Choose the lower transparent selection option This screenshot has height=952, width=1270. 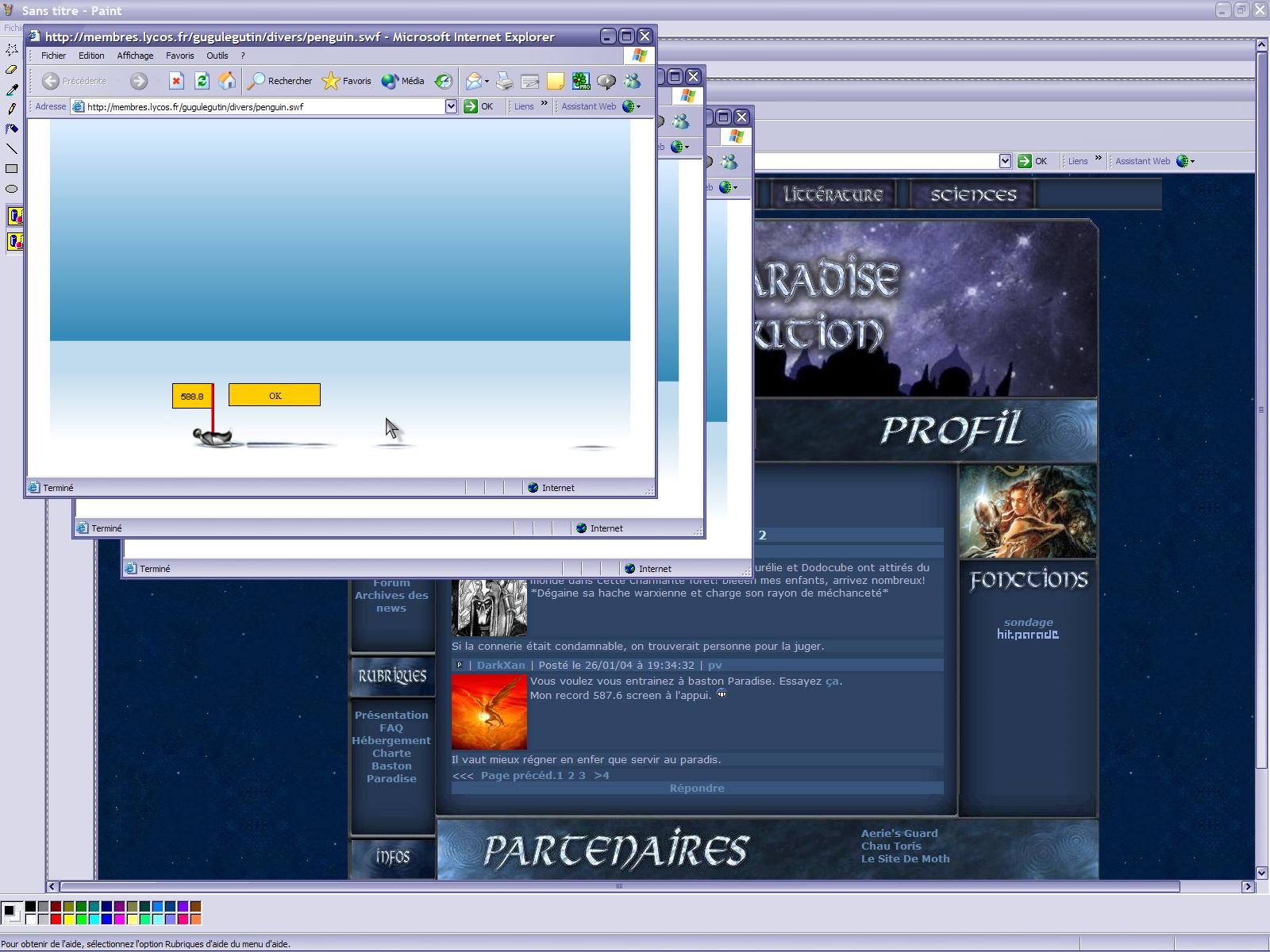15,241
